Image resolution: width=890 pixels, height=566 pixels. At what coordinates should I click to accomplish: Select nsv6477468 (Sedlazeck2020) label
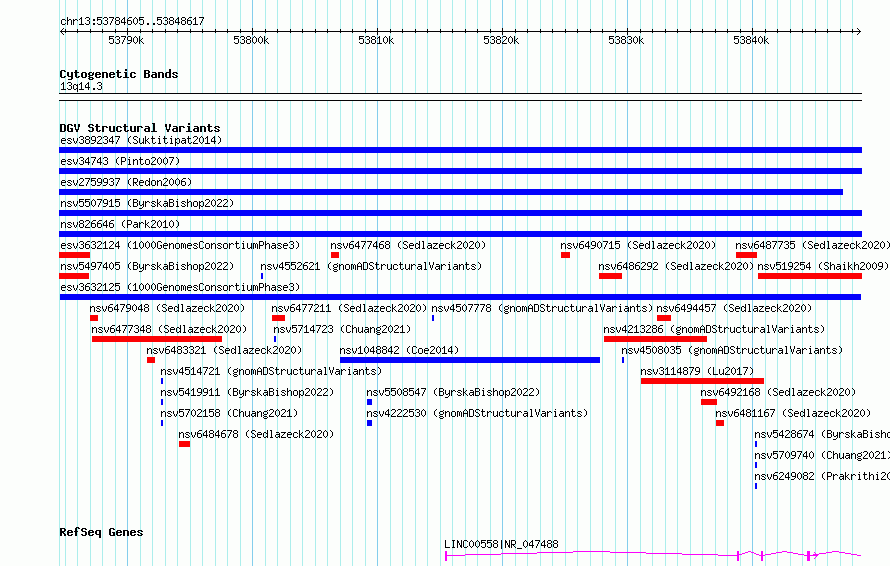click(x=408, y=245)
